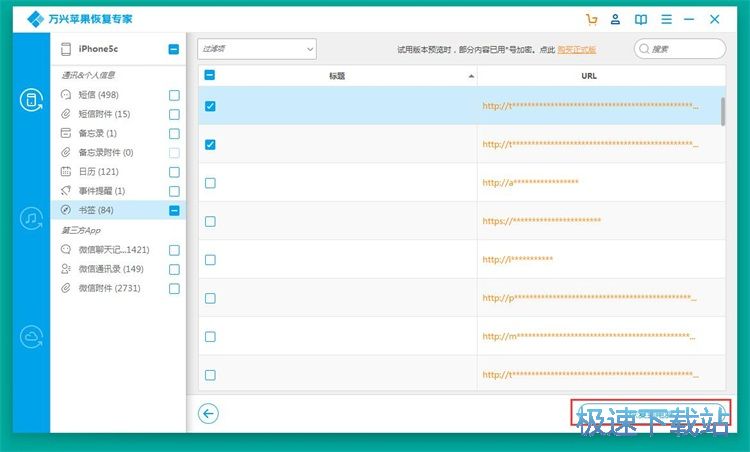Click the 日历 calendar icon
This screenshot has height=452, width=750.
(66, 171)
